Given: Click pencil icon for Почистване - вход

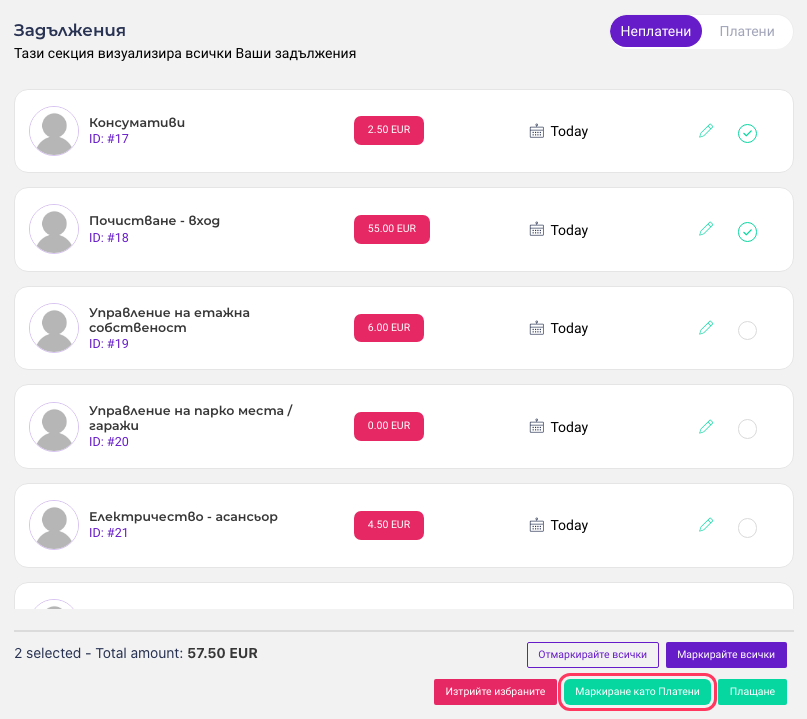Looking at the screenshot, I should pyautogui.click(x=706, y=229).
